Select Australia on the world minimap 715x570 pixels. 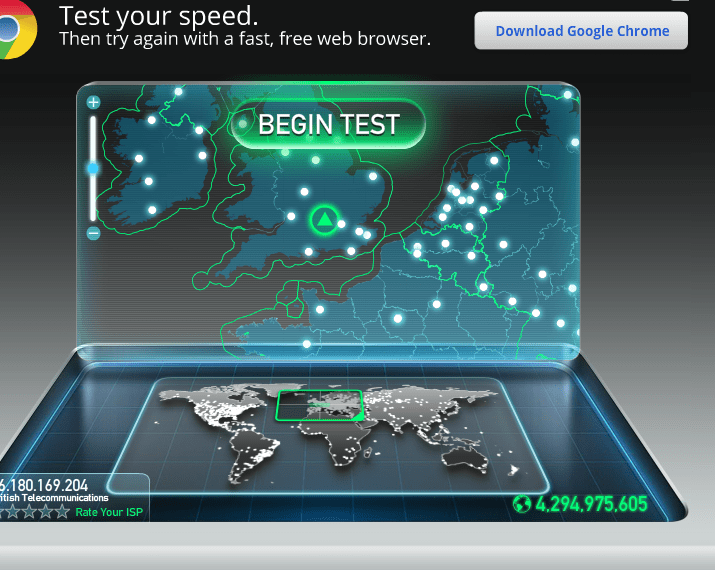pos(465,458)
